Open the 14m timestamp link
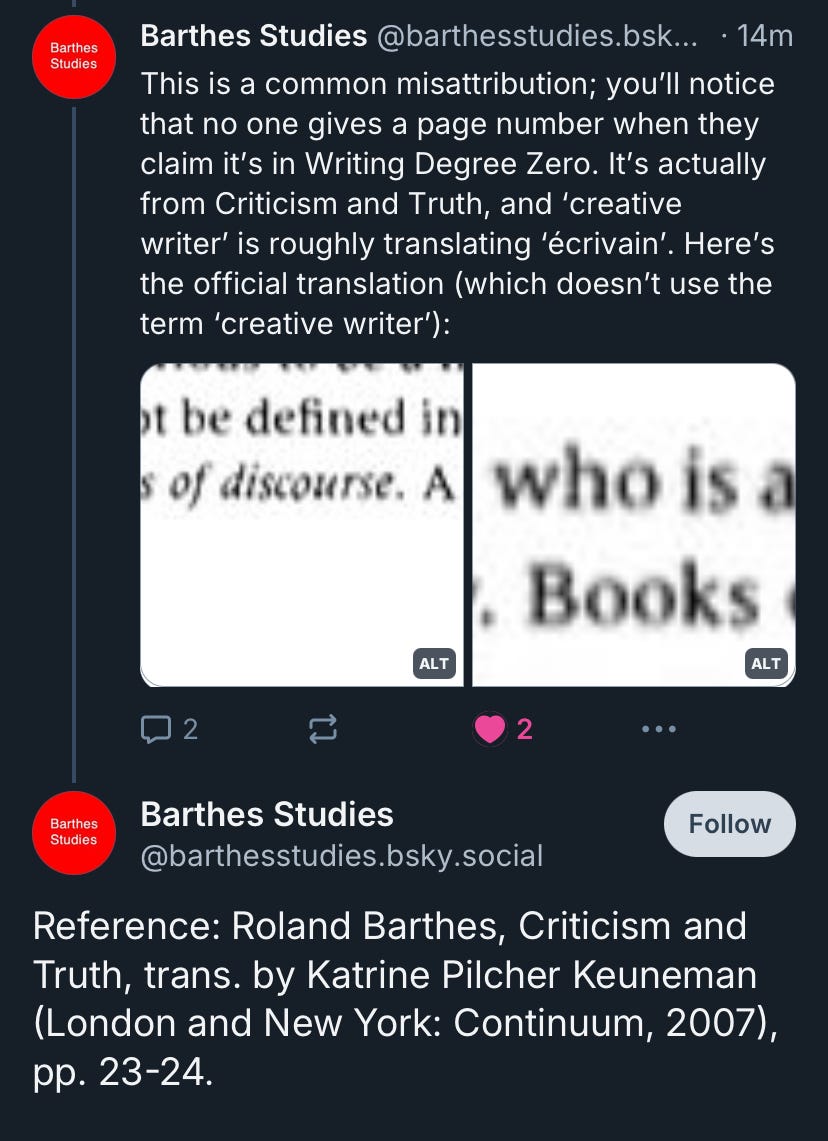The width and height of the screenshot is (828, 1141). click(765, 36)
